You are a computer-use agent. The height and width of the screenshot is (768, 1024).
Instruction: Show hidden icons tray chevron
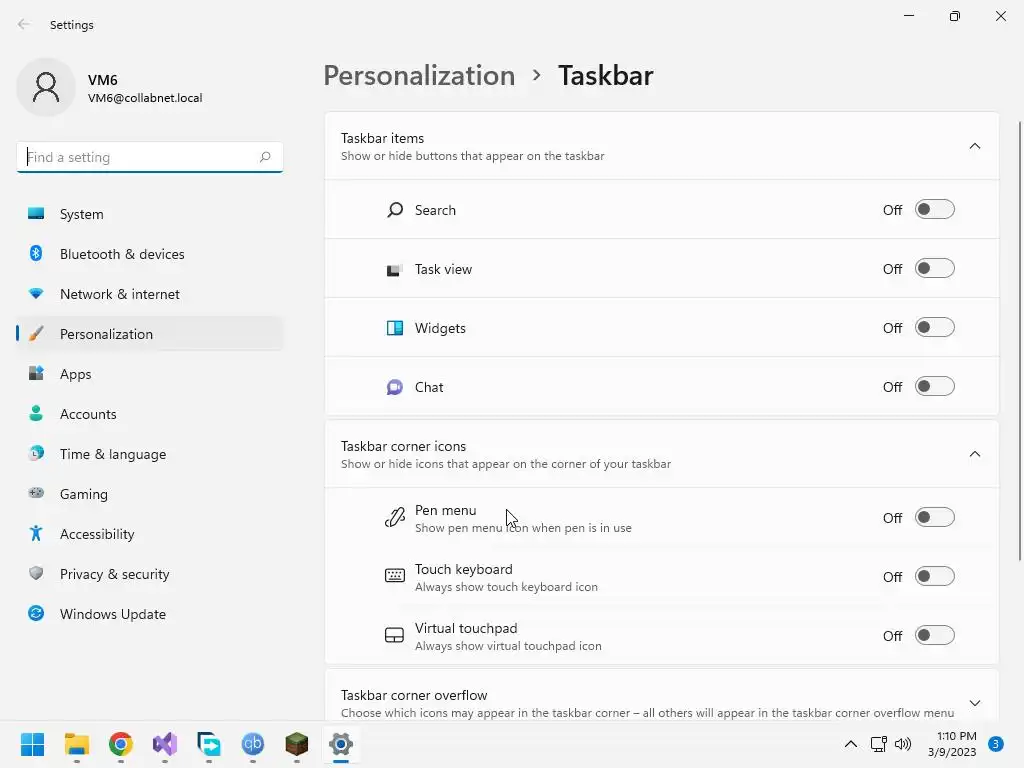(850, 744)
